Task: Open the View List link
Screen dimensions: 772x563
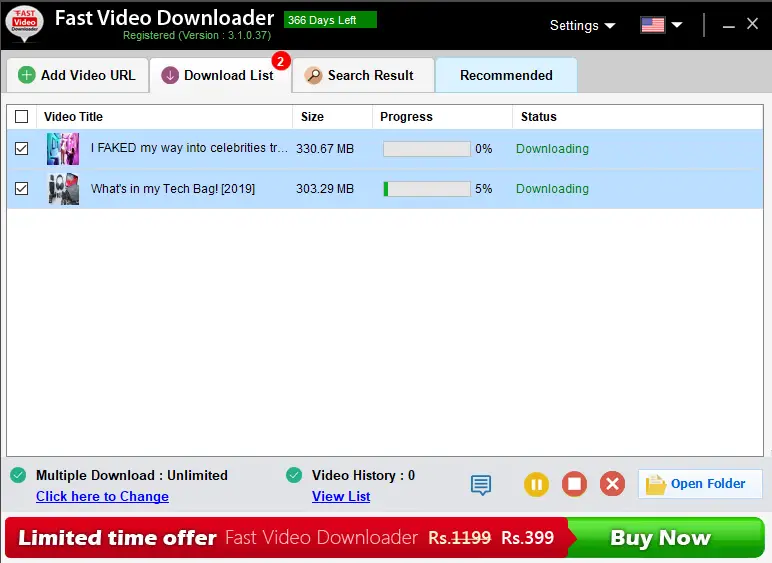Action: pos(341,497)
